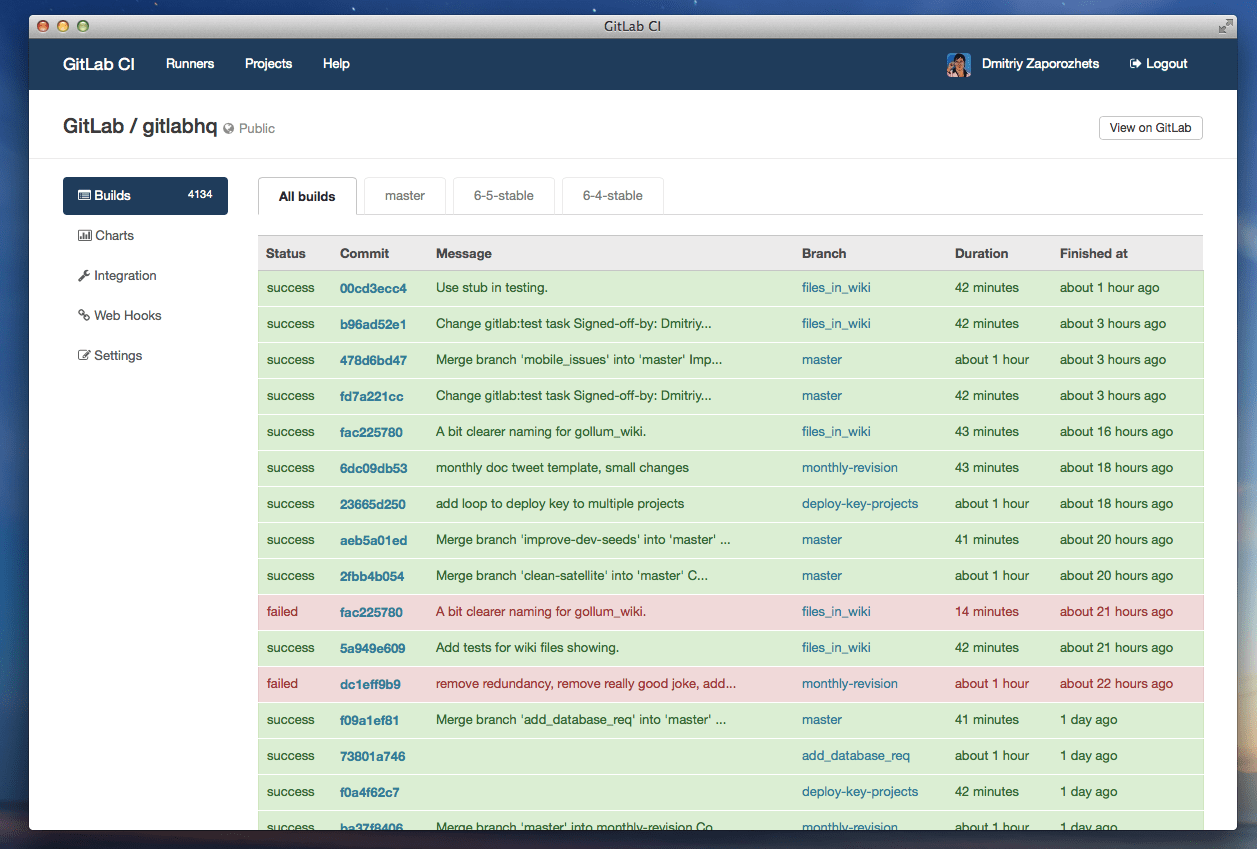Click the Settings edit pencil icon
Screen dimensions: 1257x849
84,356
